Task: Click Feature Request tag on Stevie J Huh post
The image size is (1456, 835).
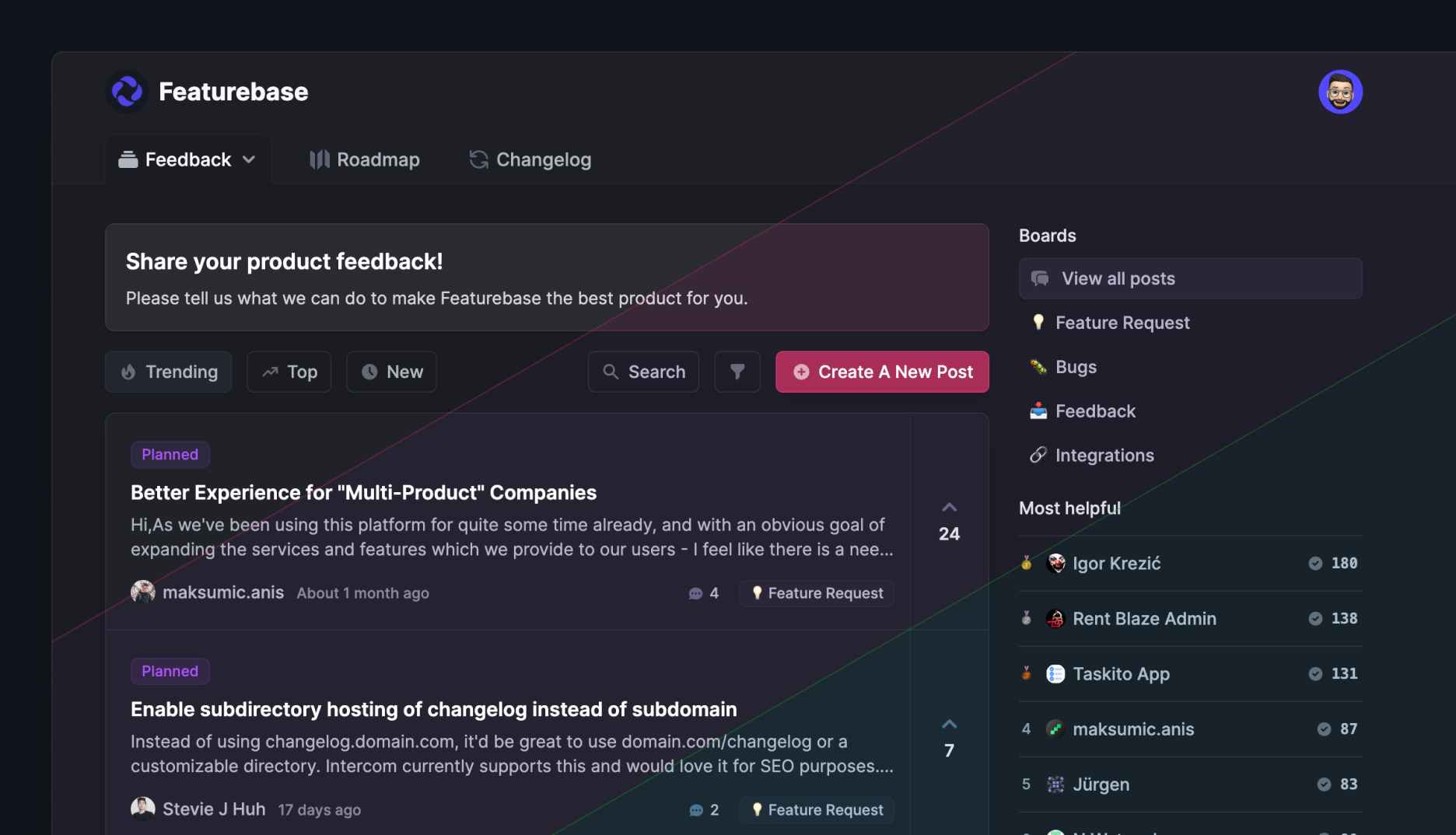Action: pos(817,810)
